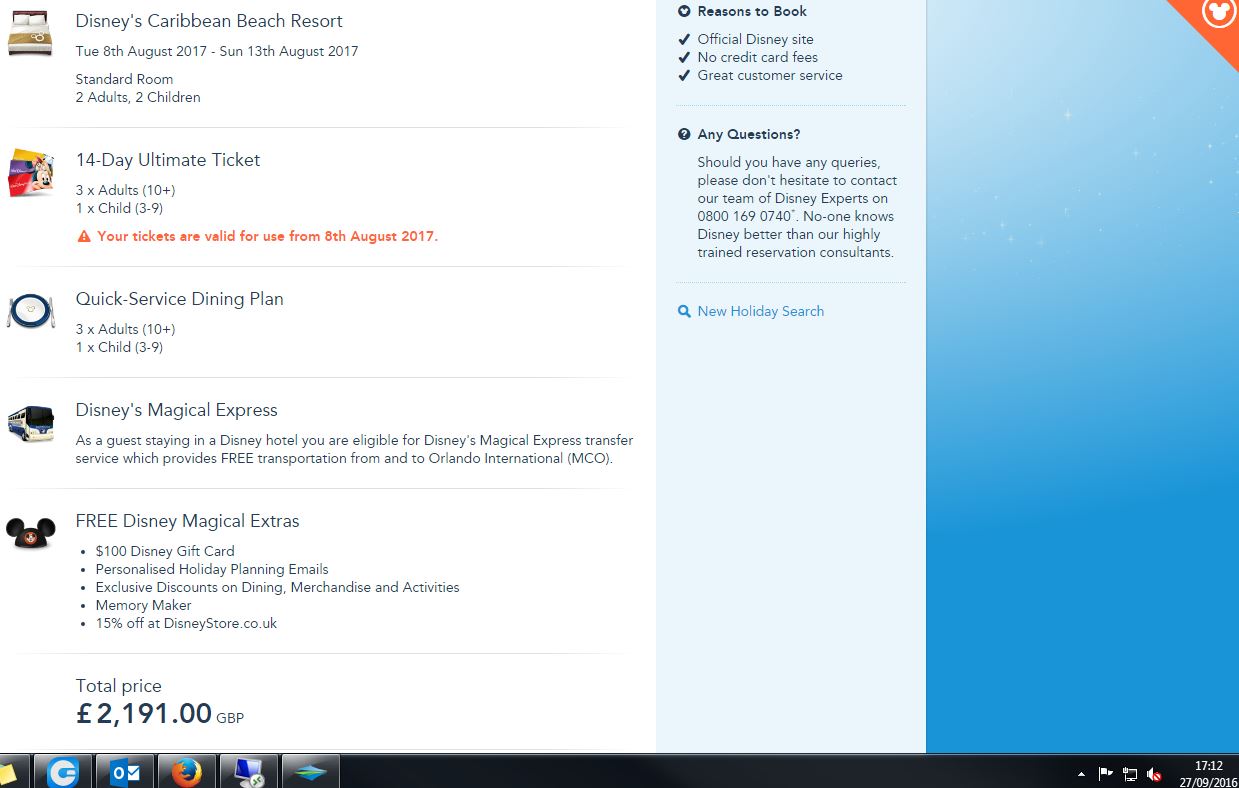Screen dimensions: 1239x788
Task: Click Official Disney site text
Action: click(756, 40)
